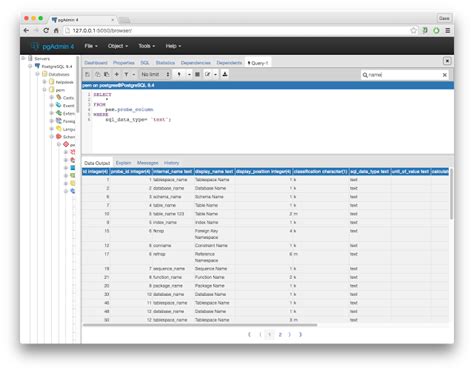Click the search input containing name

(x=401, y=75)
